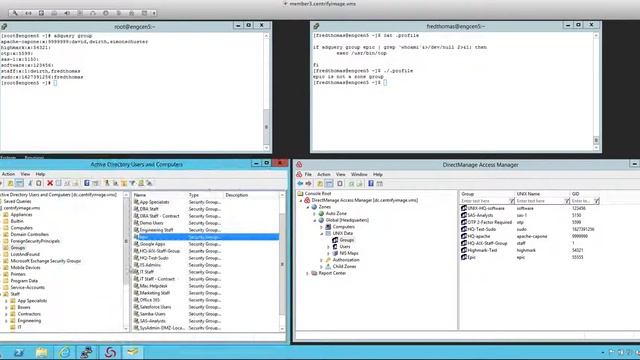The height and width of the screenshot is (360, 640).
Task: Click red X delete icon in Active Directory toolbar
Action: pos(50,183)
